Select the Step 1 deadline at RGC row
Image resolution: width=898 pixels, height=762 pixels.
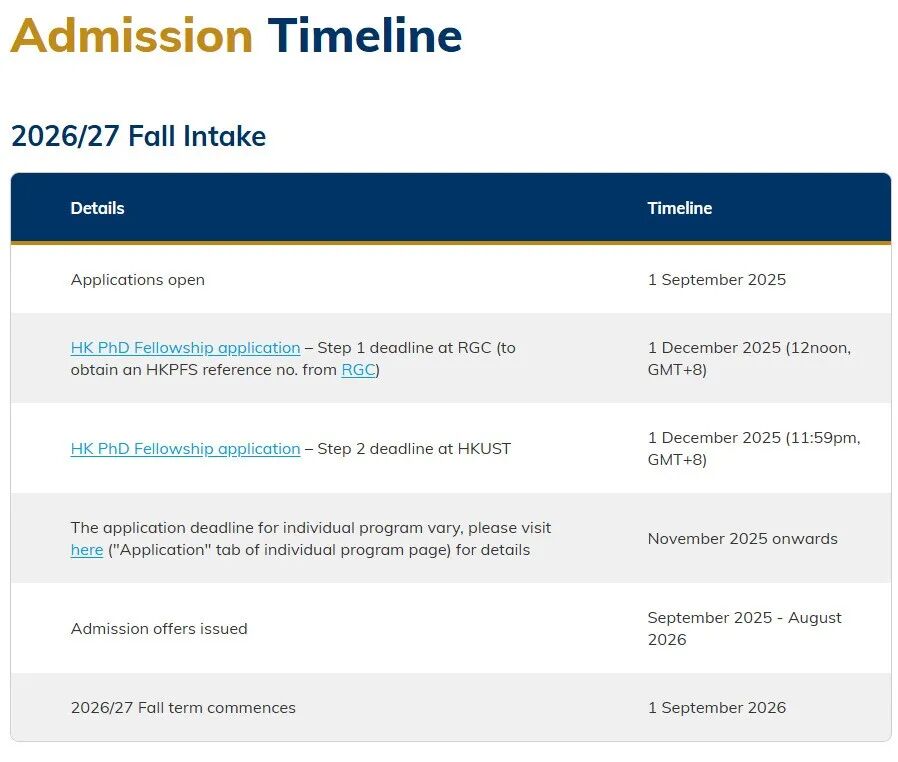pos(300,358)
